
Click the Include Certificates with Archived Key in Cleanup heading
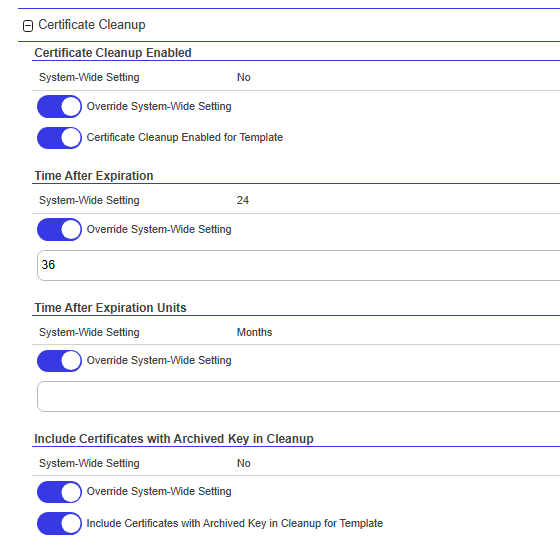[x=174, y=439]
